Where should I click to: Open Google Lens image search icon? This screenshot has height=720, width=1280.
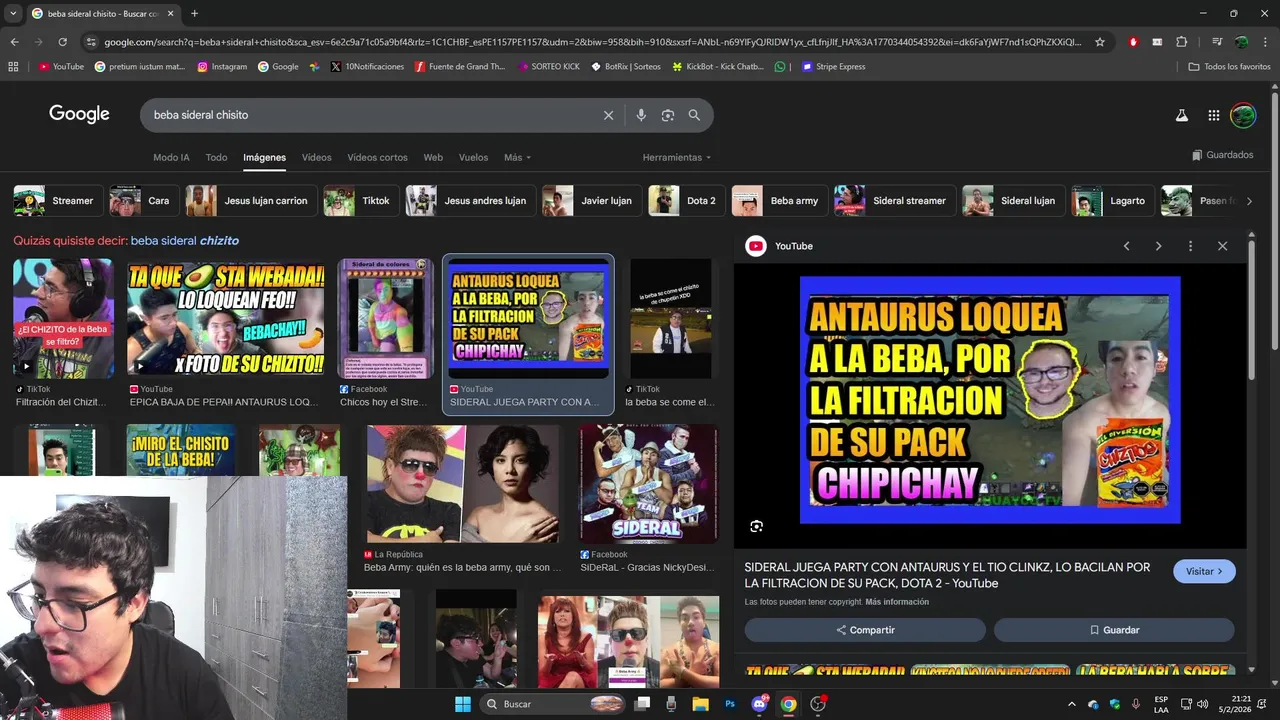click(668, 115)
